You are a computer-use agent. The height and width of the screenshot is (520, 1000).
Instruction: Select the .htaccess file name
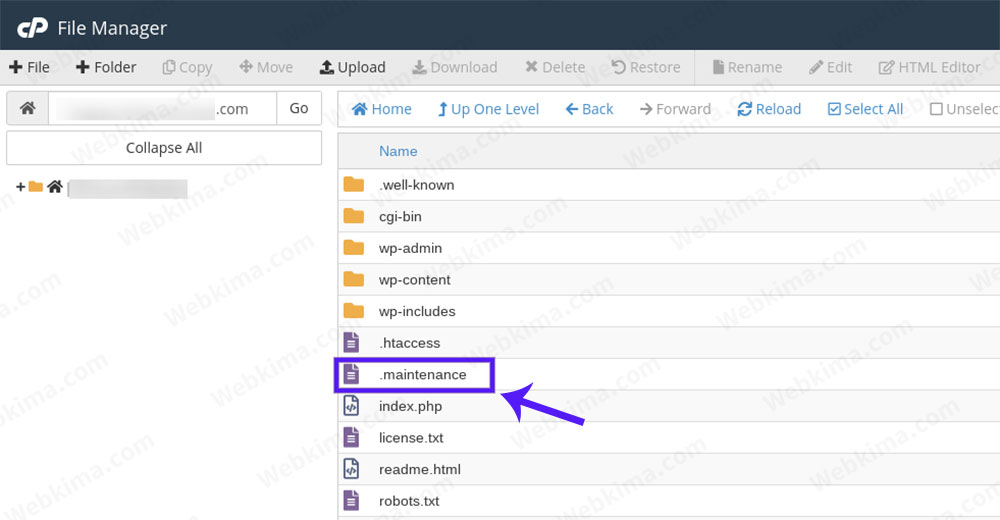(x=409, y=343)
